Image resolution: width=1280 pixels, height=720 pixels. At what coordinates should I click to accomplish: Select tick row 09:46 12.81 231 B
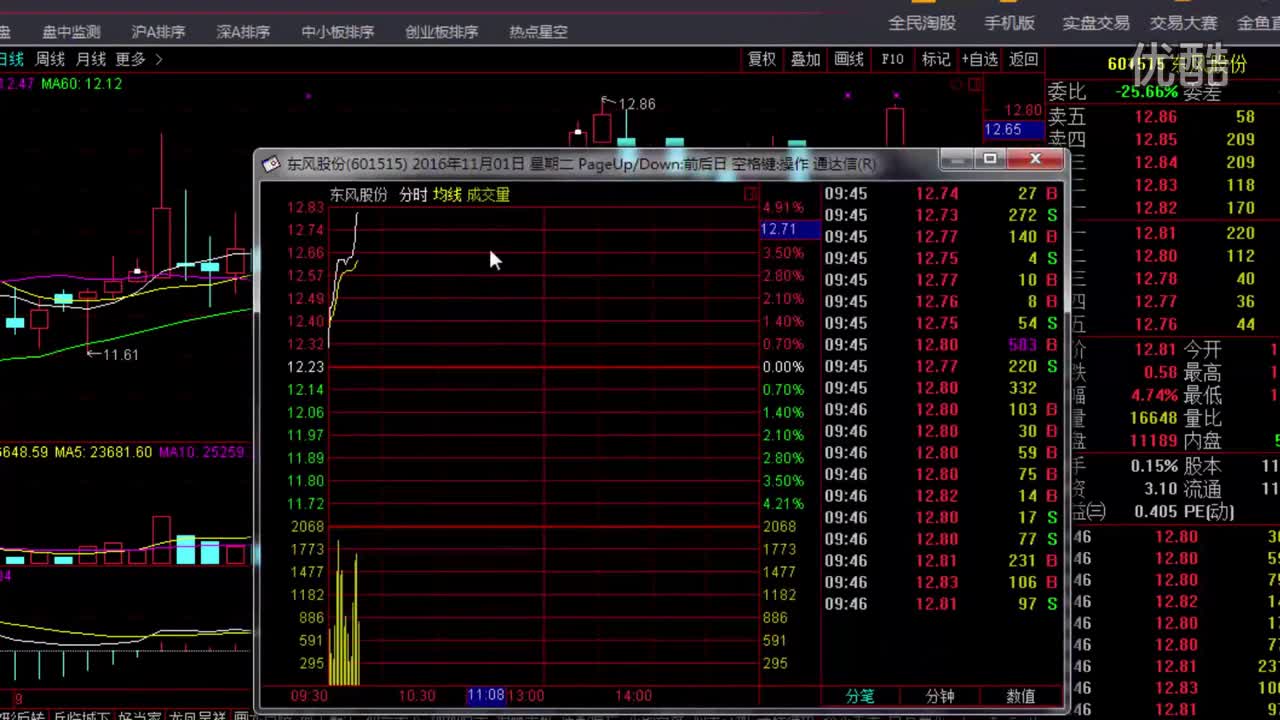click(941, 561)
